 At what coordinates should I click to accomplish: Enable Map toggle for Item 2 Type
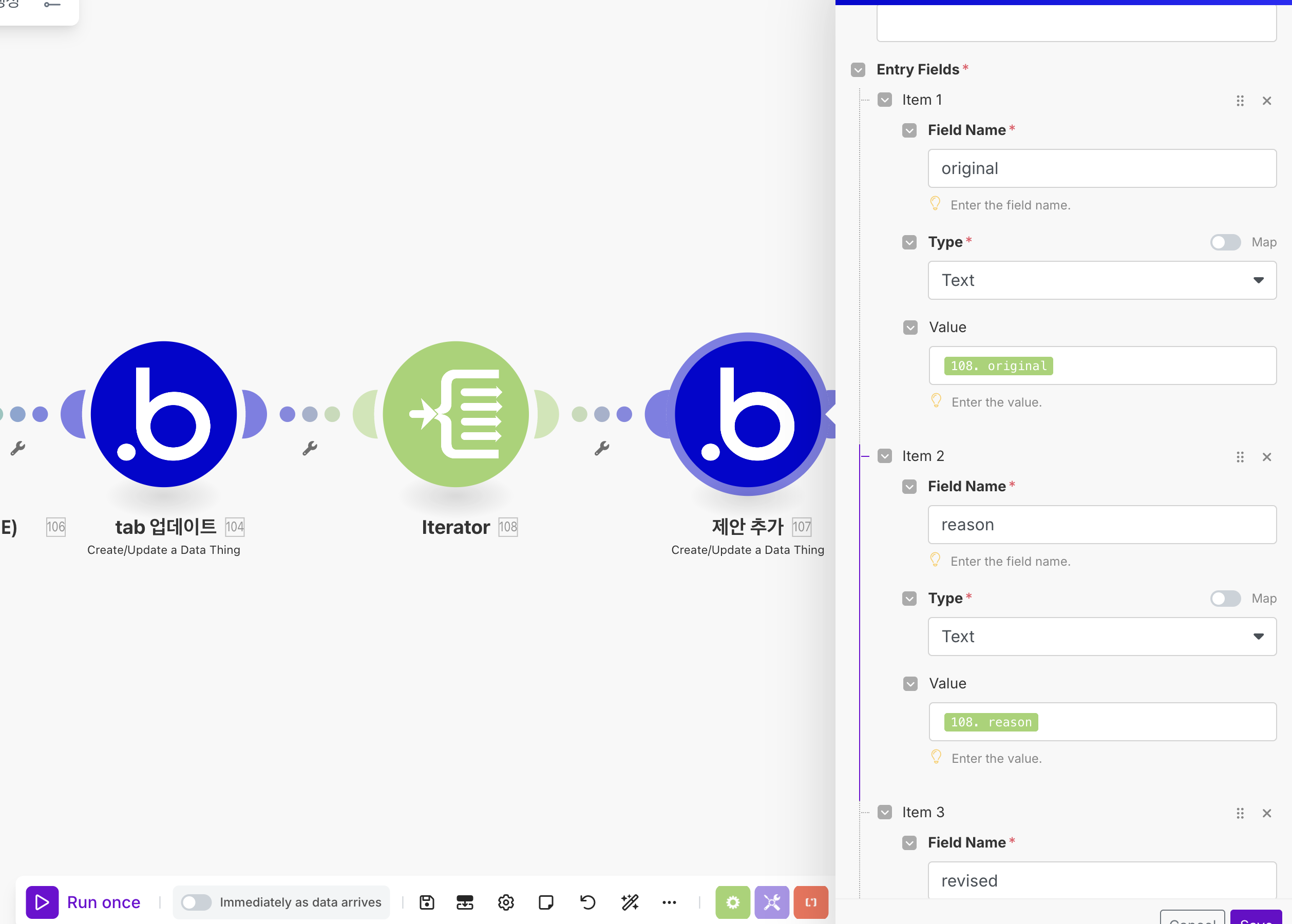(x=1225, y=599)
